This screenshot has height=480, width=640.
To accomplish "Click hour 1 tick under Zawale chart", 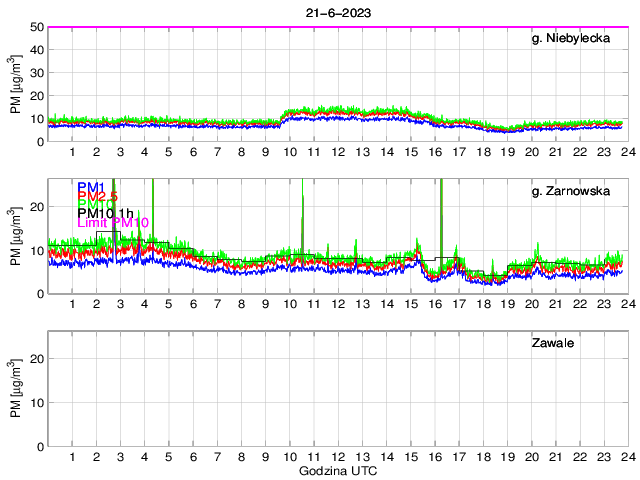I will click(x=73, y=456).
